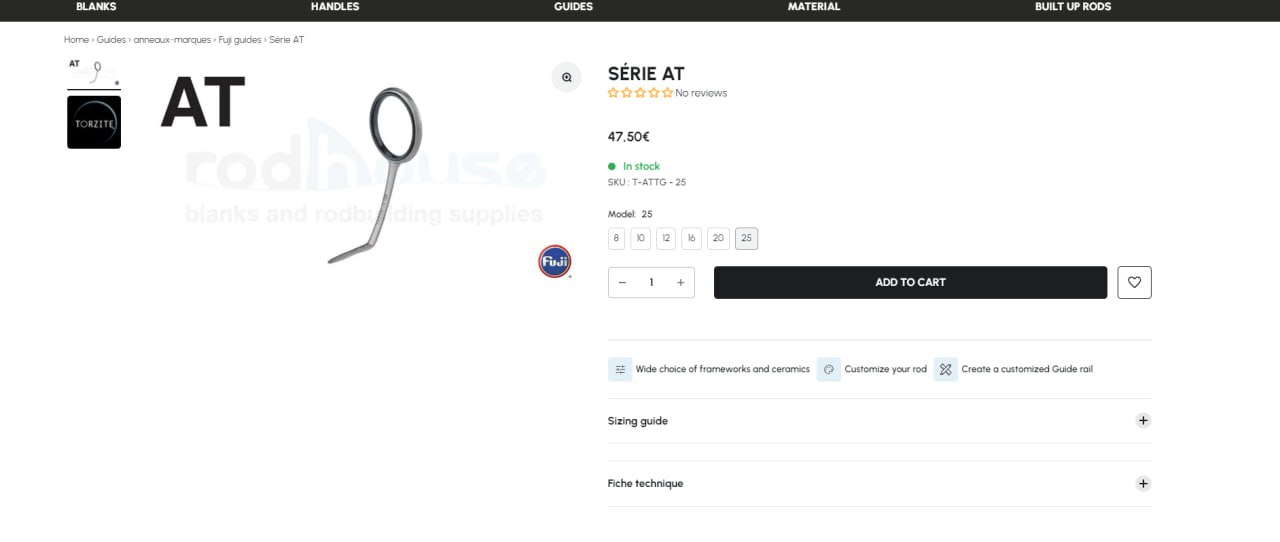Select model size 20
1280x542 pixels.
click(718, 238)
